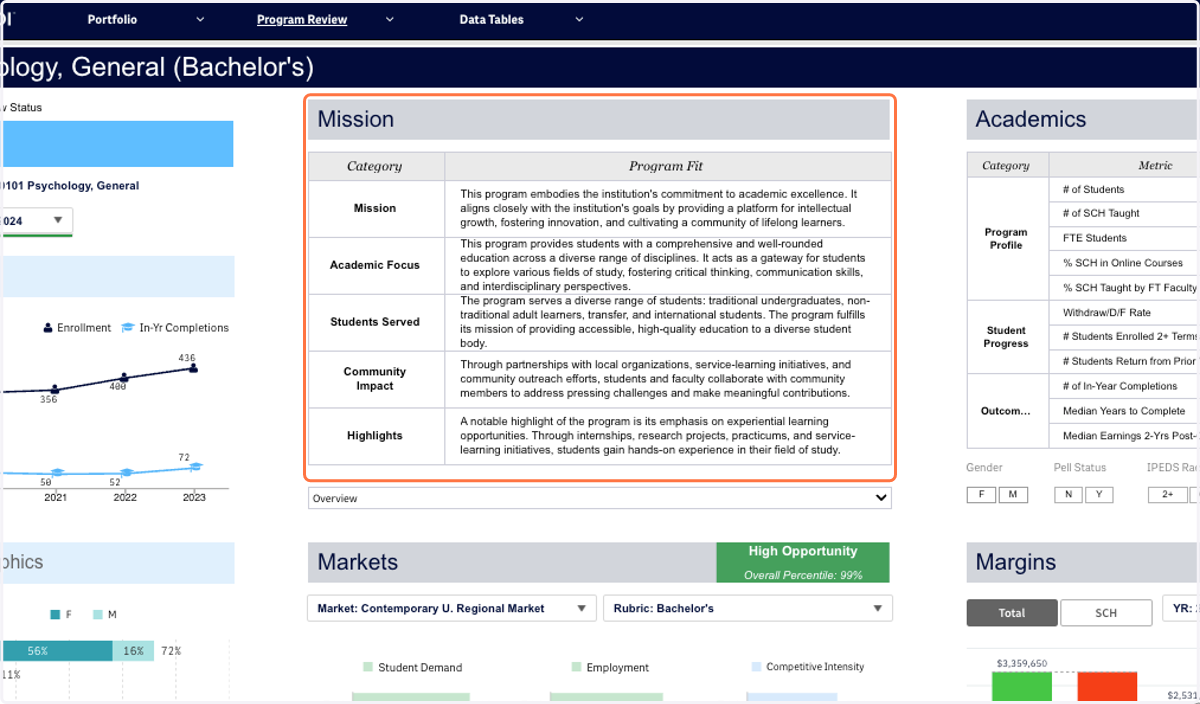Click the $3,359,650 margins value
Screen dimensions: 1200x704
pyautogui.click(x=1022, y=663)
